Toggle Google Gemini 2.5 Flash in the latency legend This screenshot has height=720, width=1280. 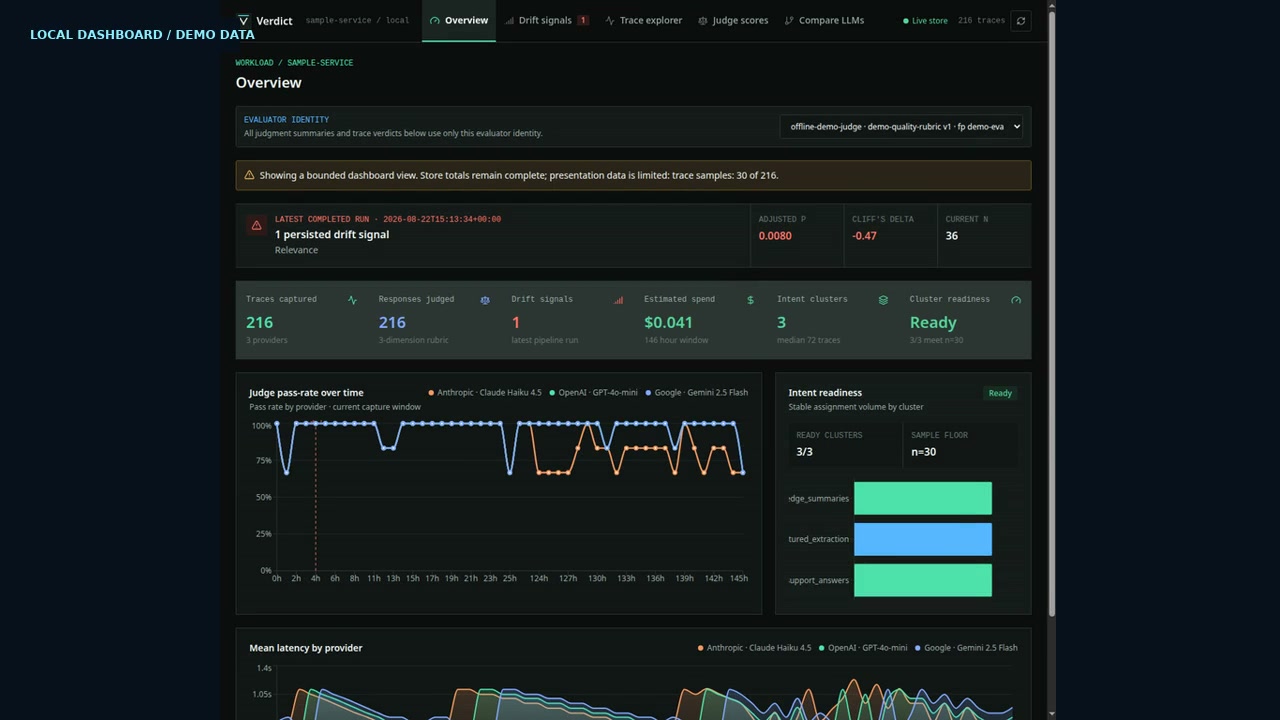965,648
